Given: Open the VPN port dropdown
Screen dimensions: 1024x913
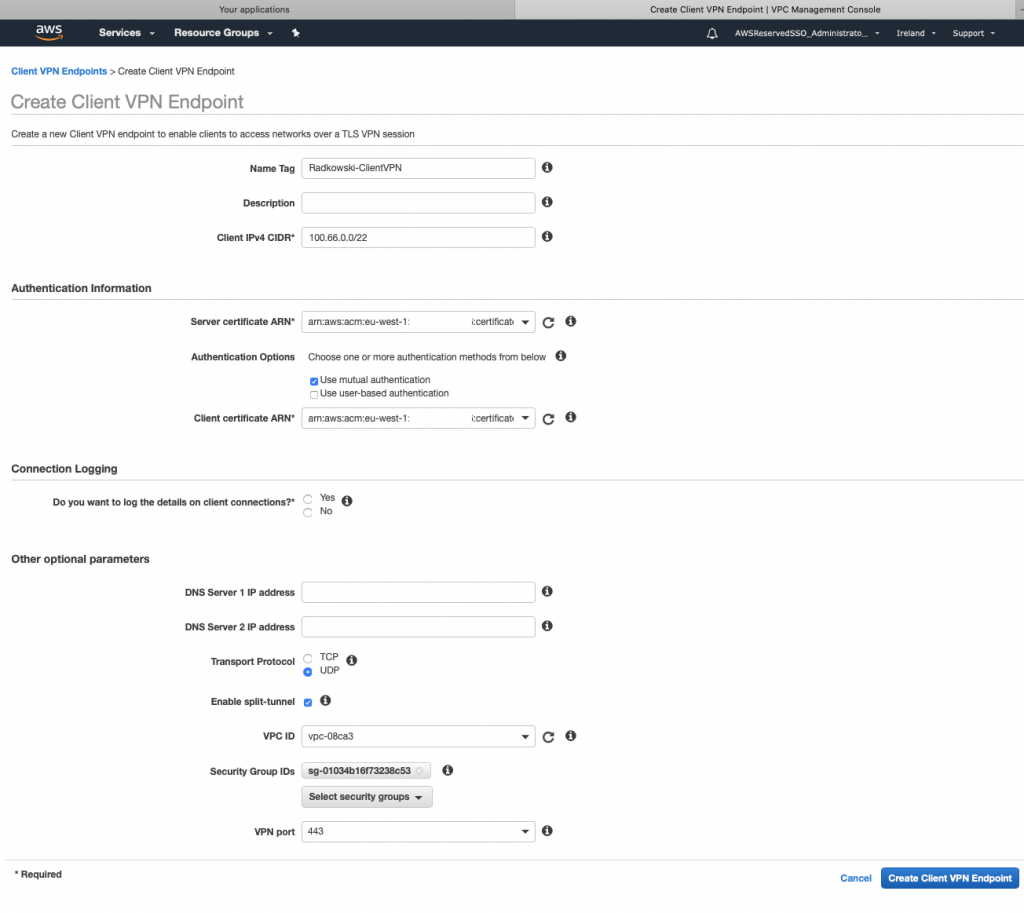Looking at the screenshot, I should point(419,831).
